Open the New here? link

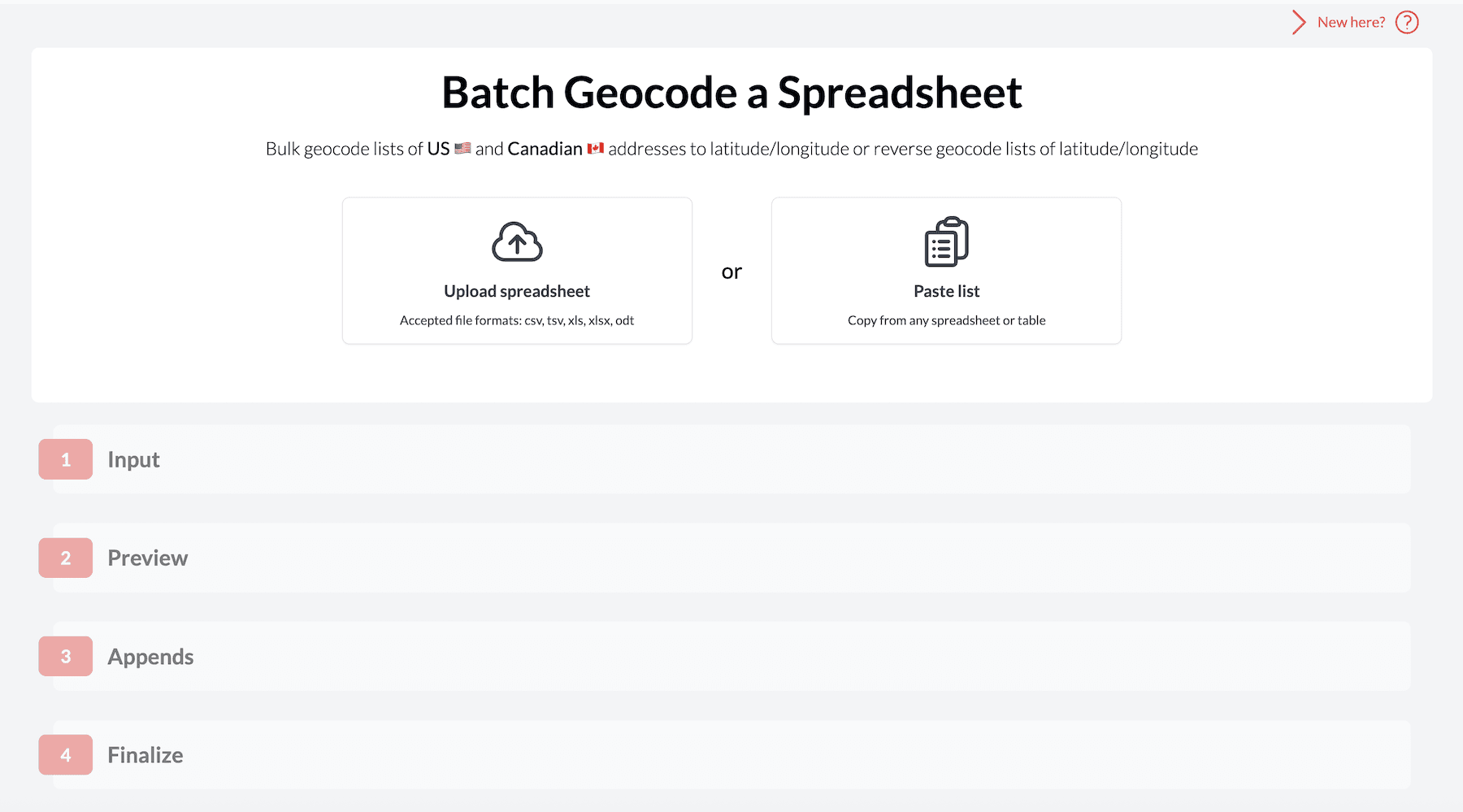click(x=1351, y=22)
